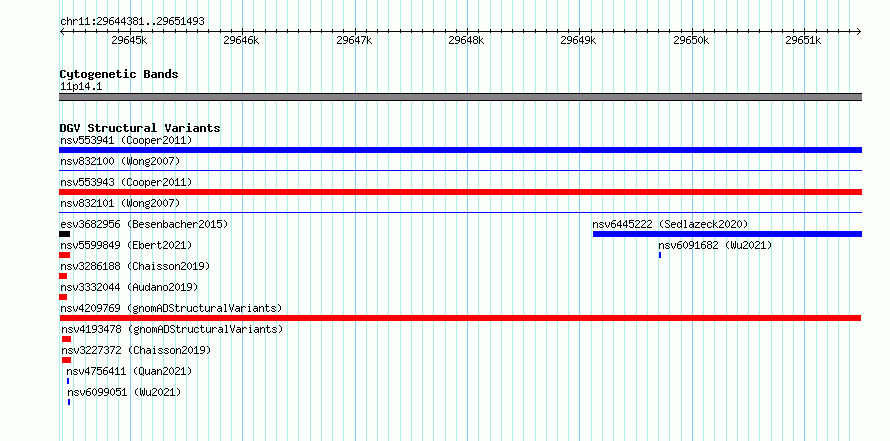Click the thin blue line under nsv832100

click(460, 170)
